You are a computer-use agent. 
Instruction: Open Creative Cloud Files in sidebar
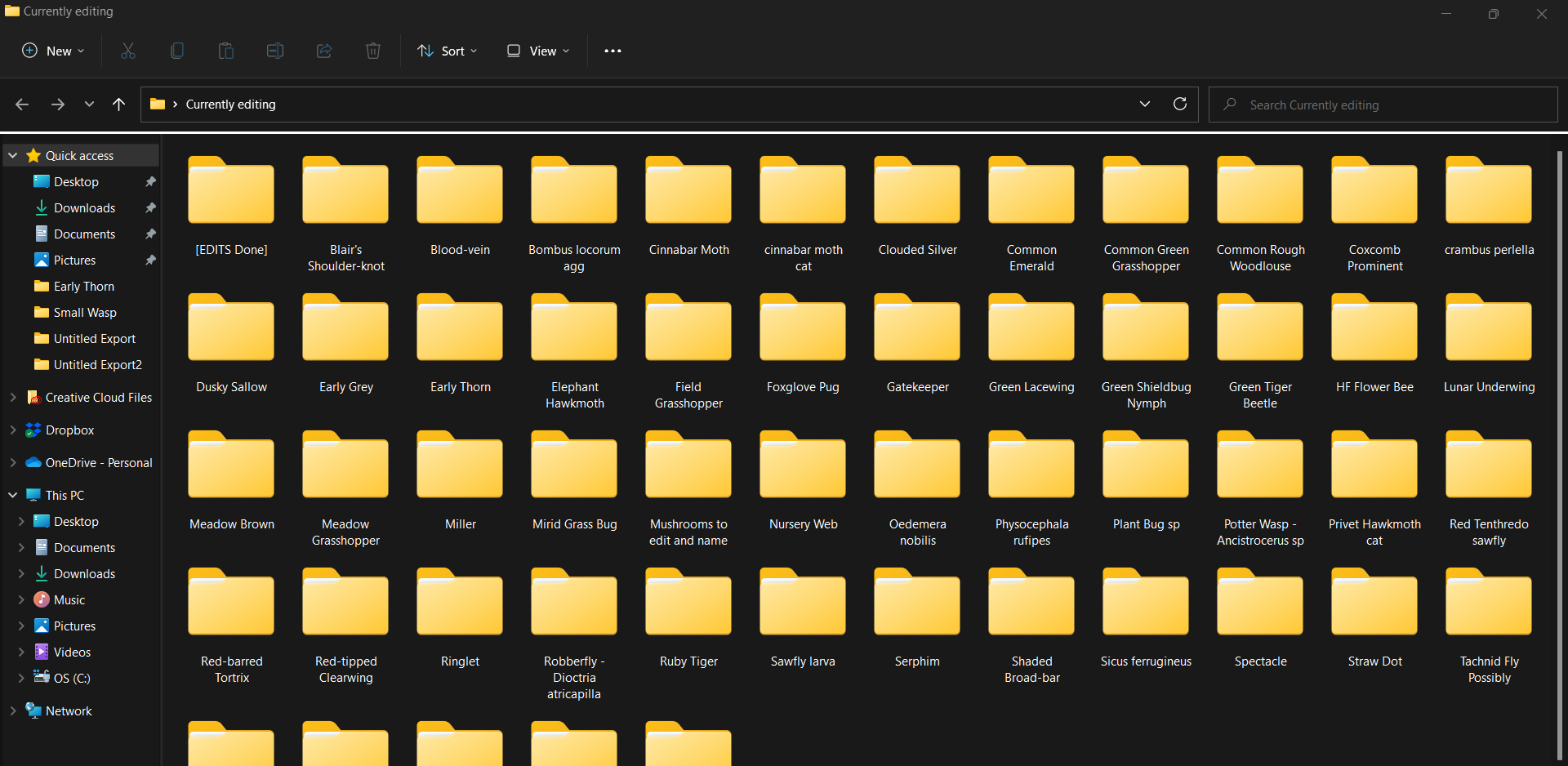click(99, 398)
